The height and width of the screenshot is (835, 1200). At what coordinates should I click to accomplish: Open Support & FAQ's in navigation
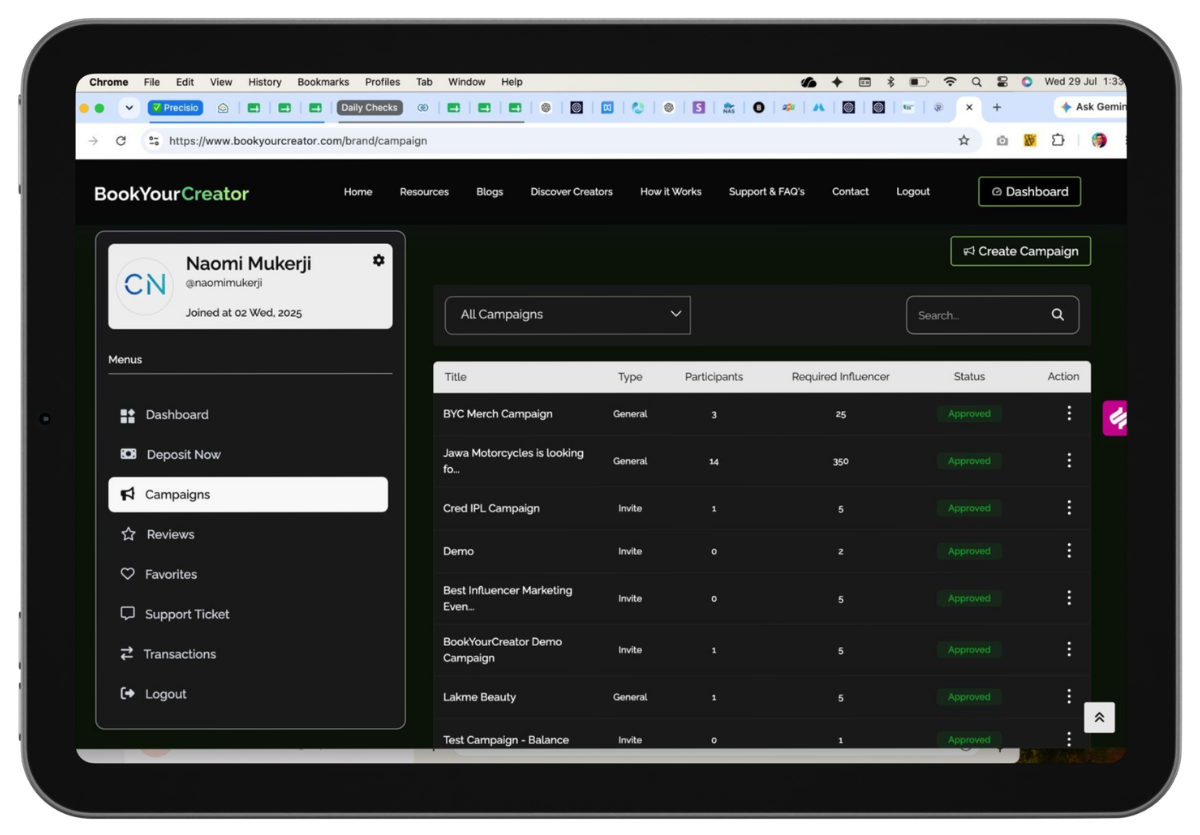[x=766, y=192]
